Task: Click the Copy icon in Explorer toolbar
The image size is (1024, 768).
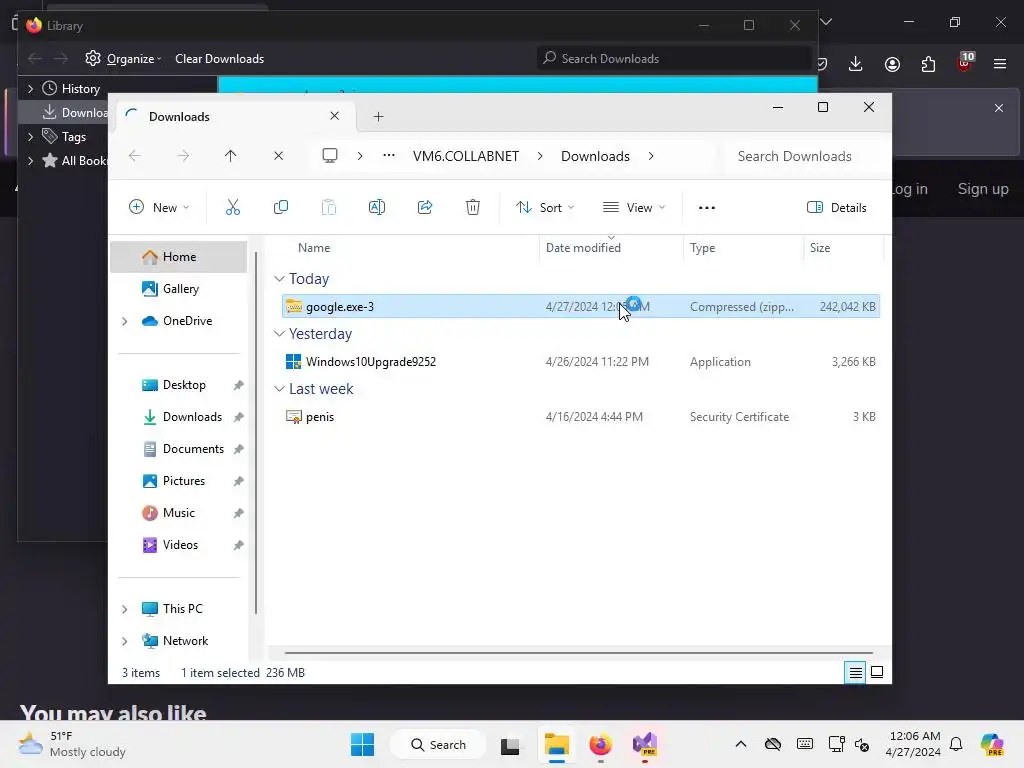Action: 281,208
